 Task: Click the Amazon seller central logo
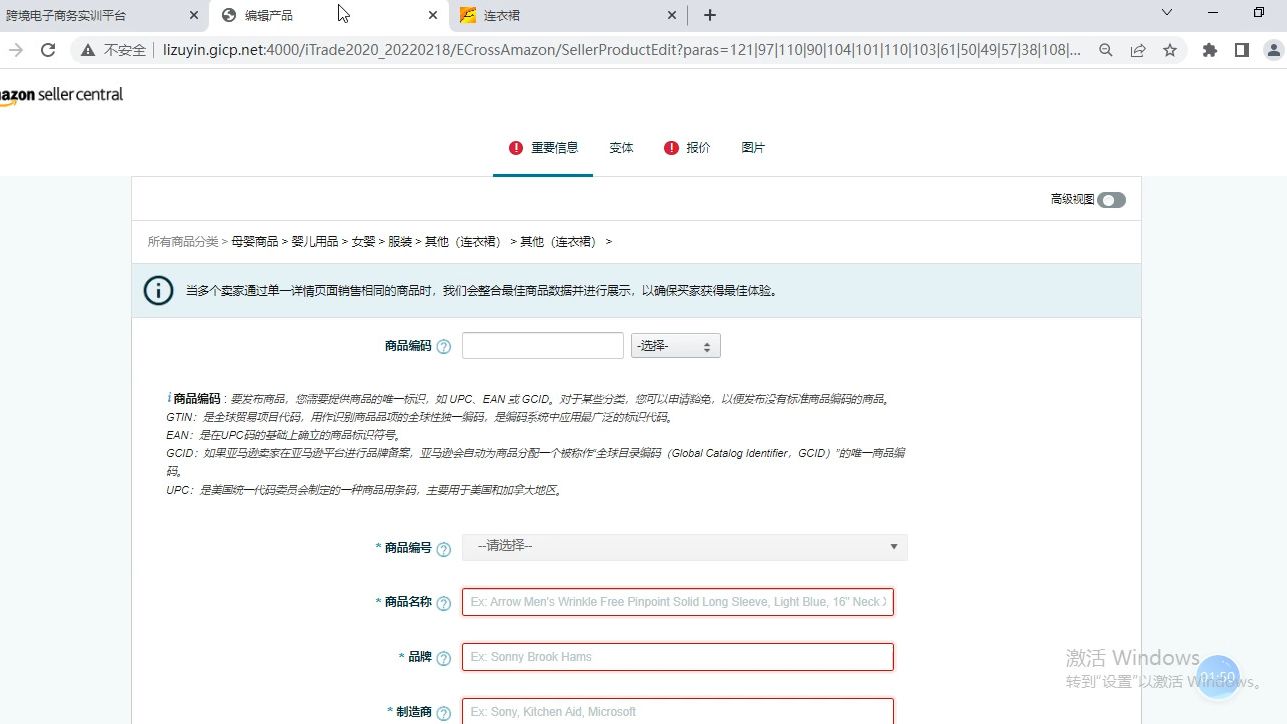(x=61, y=96)
